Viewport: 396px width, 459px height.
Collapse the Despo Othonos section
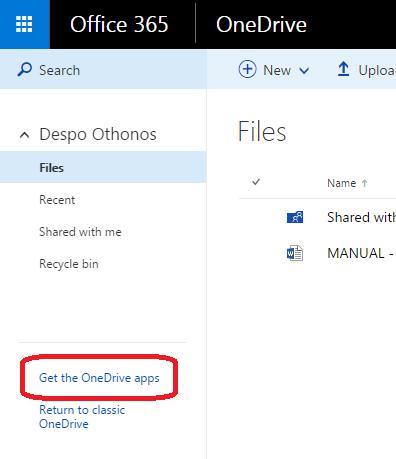point(24,135)
